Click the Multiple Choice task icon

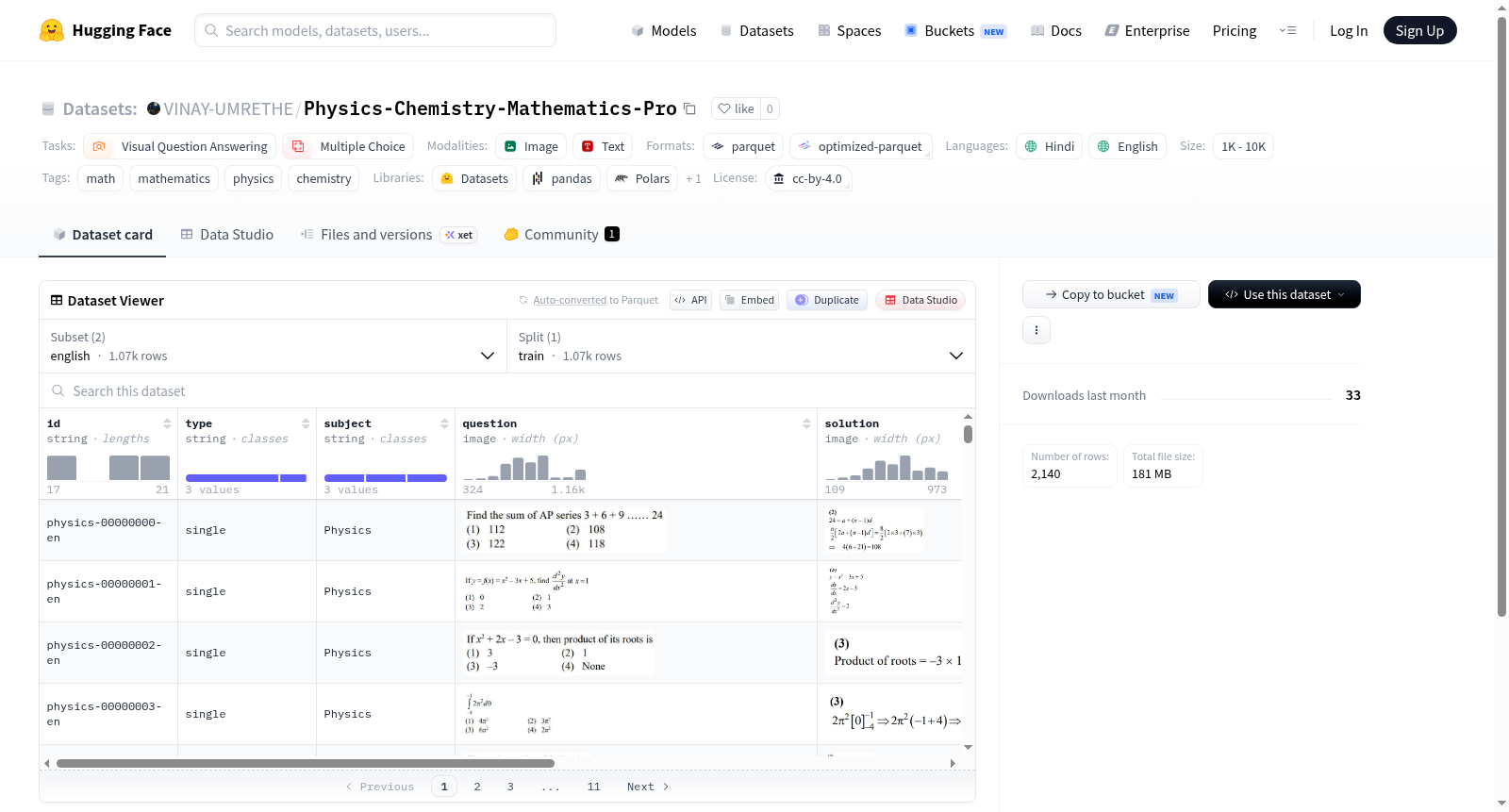coord(298,146)
